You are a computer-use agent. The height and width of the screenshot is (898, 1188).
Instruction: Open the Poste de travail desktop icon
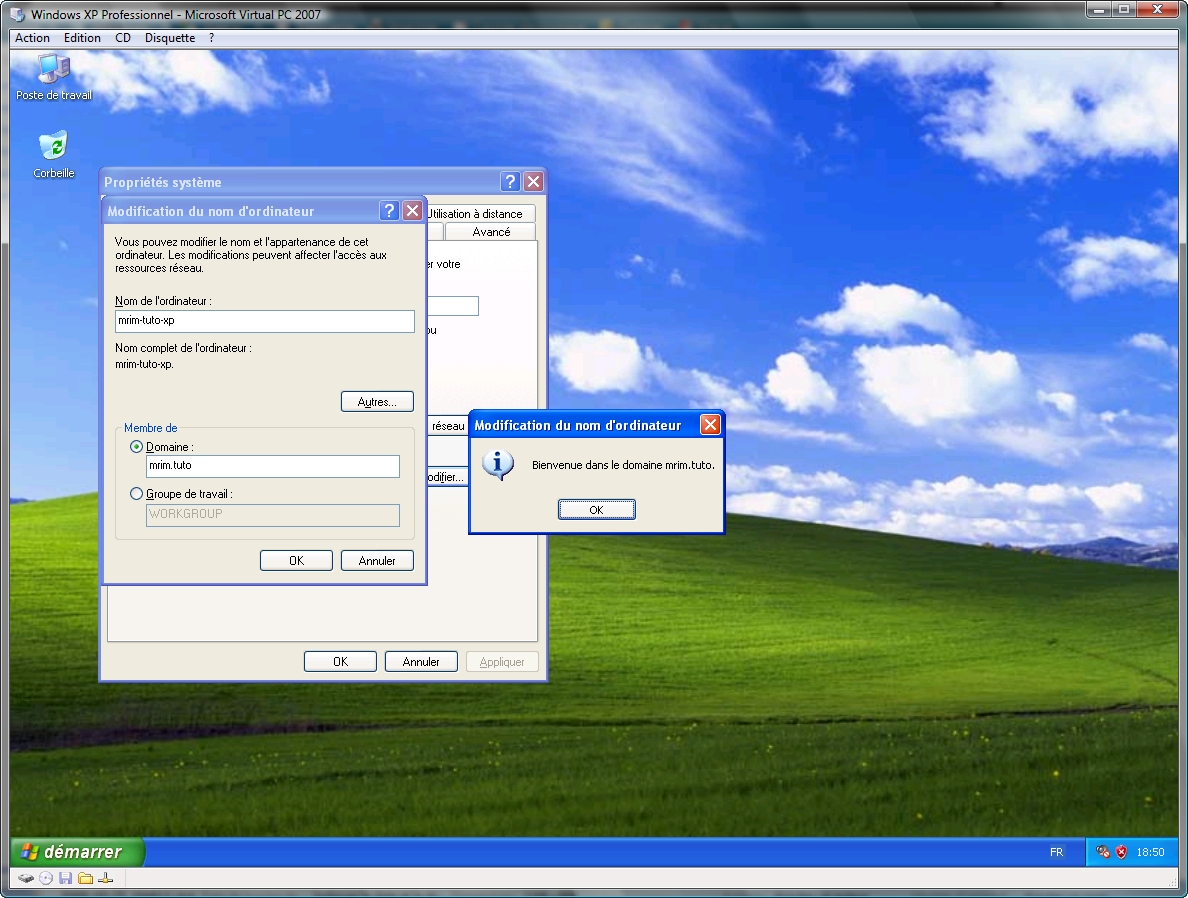[x=54, y=77]
